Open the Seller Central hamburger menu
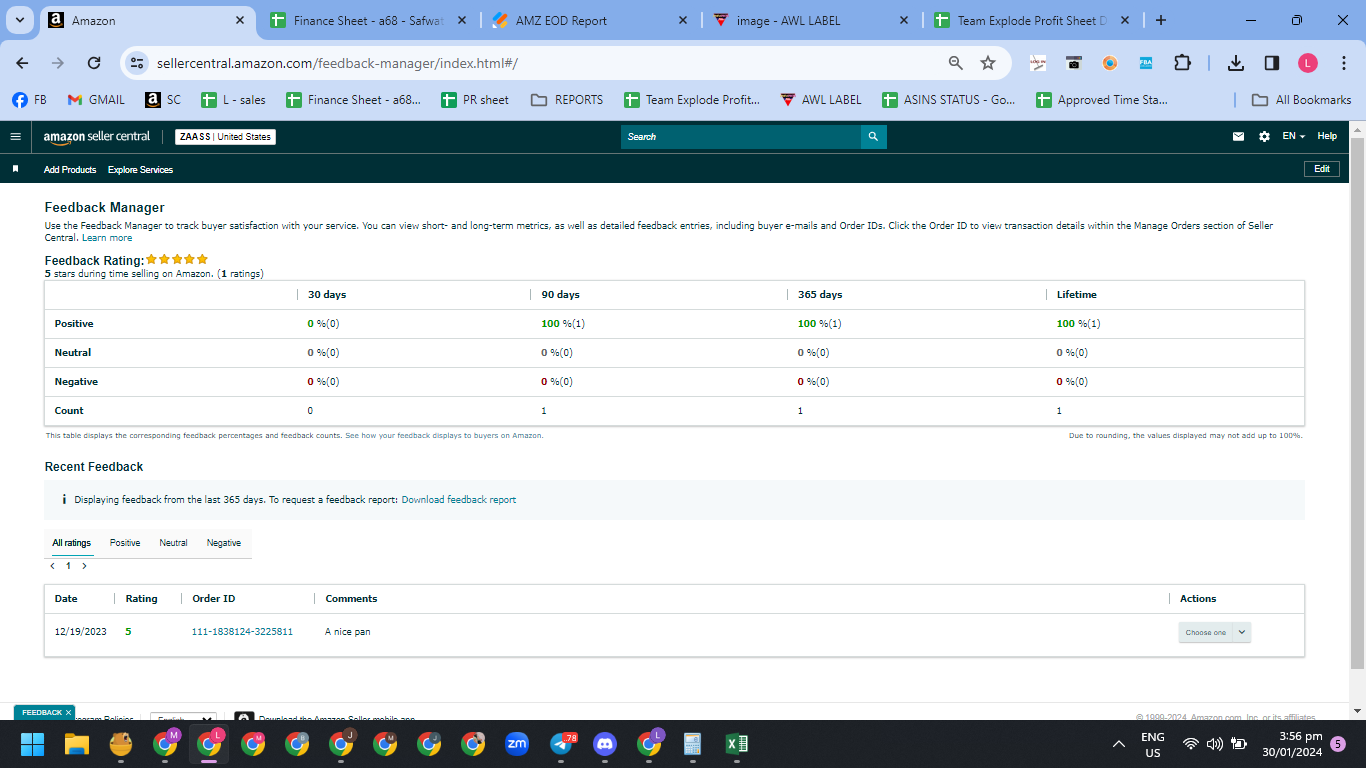 (x=15, y=136)
